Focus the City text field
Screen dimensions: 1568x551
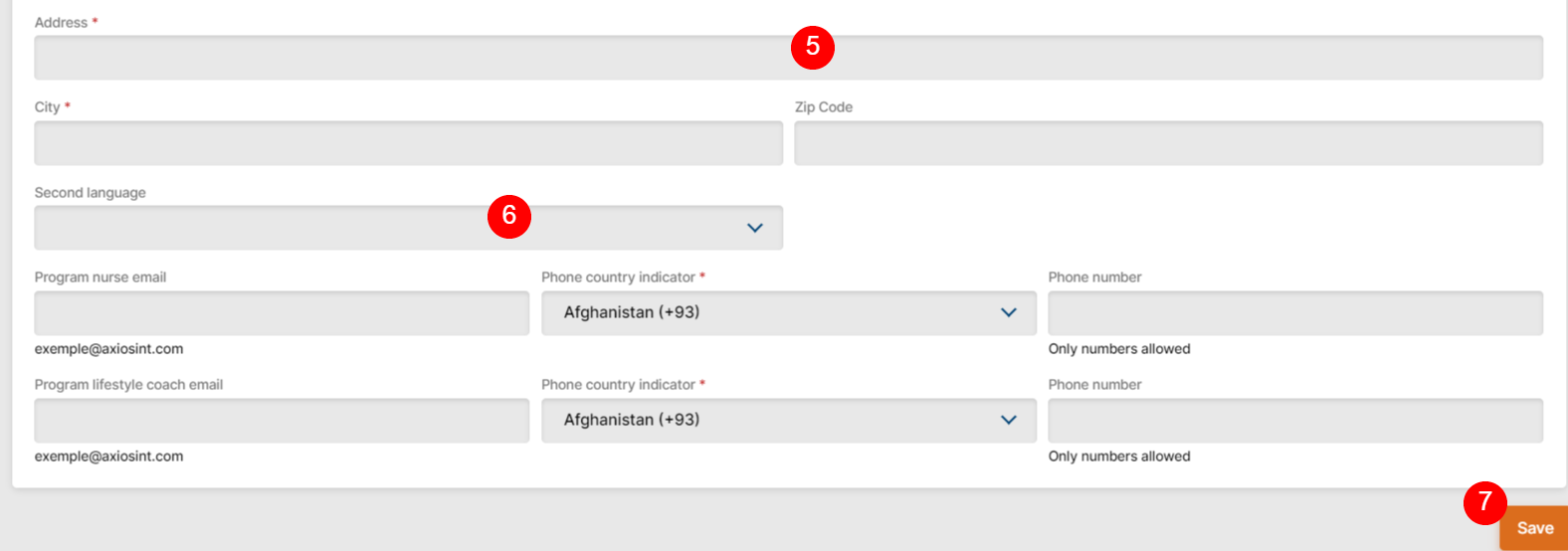click(408, 143)
